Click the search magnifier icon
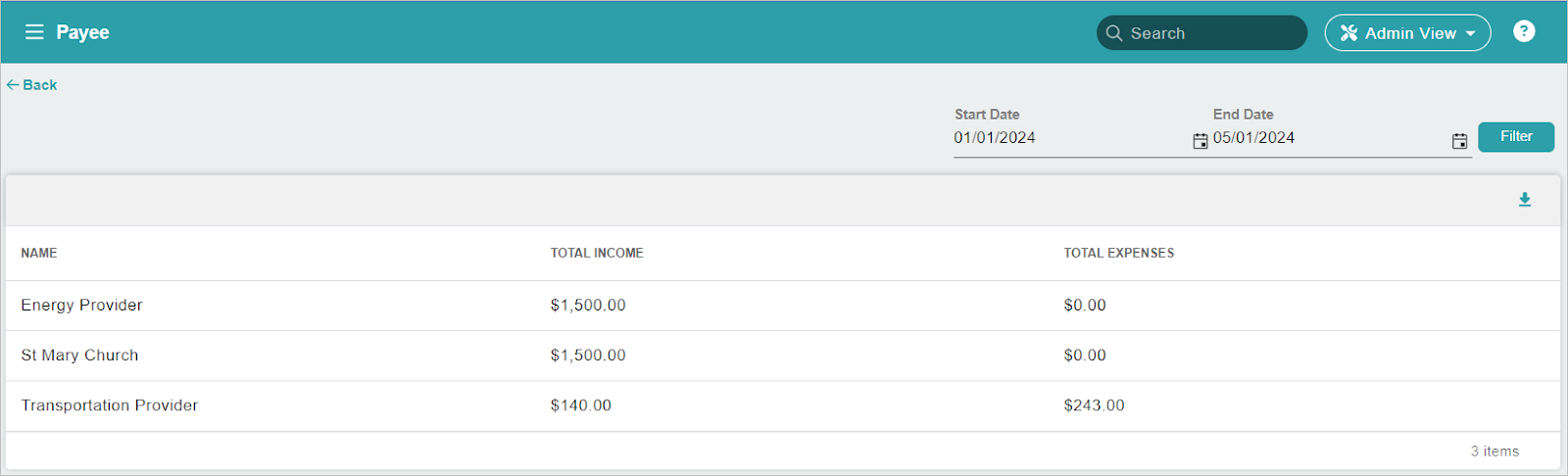The width and height of the screenshot is (1568, 476). pyautogui.click(x=1114, y=33)
